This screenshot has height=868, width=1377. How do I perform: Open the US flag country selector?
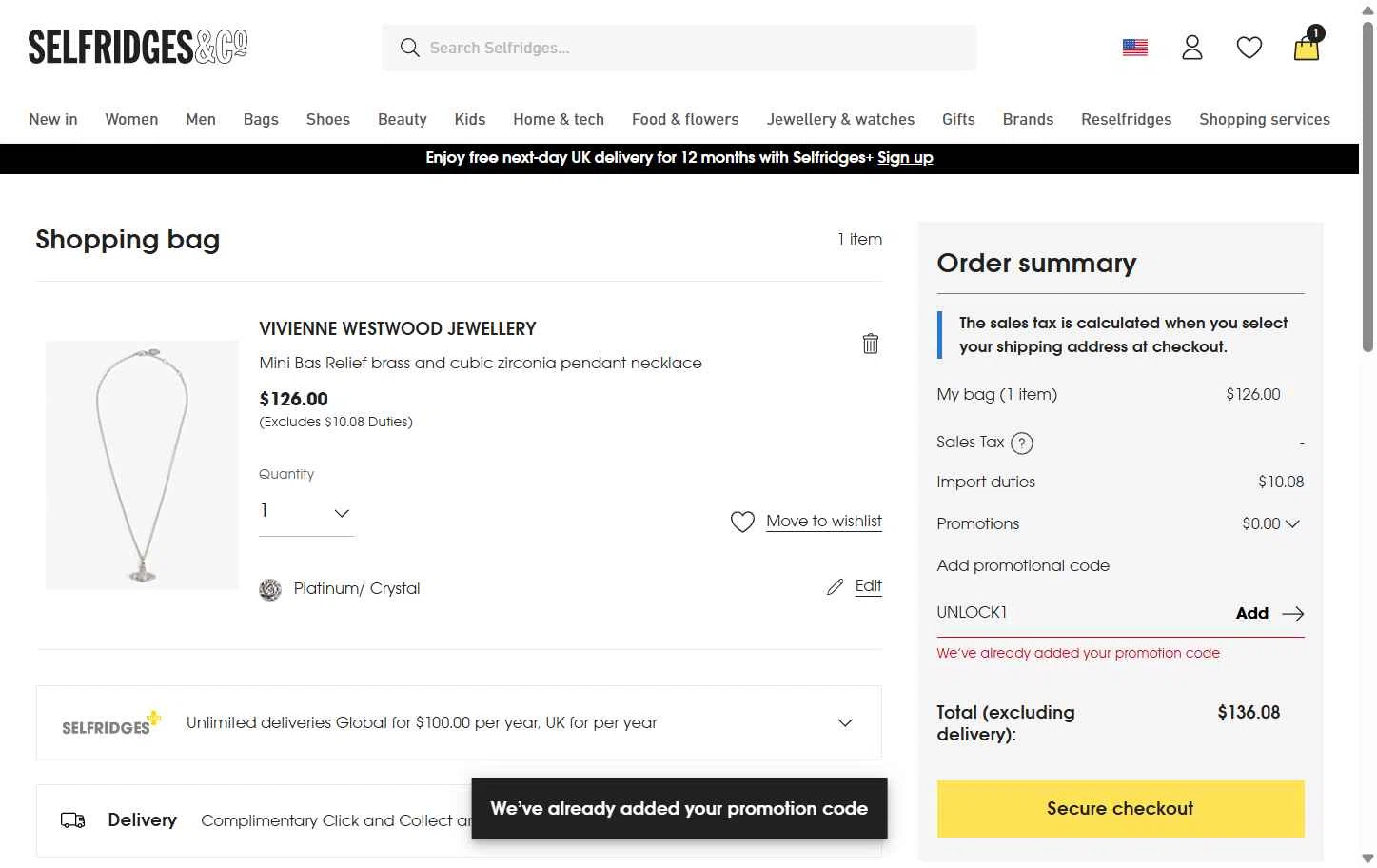coord(1135,48)
